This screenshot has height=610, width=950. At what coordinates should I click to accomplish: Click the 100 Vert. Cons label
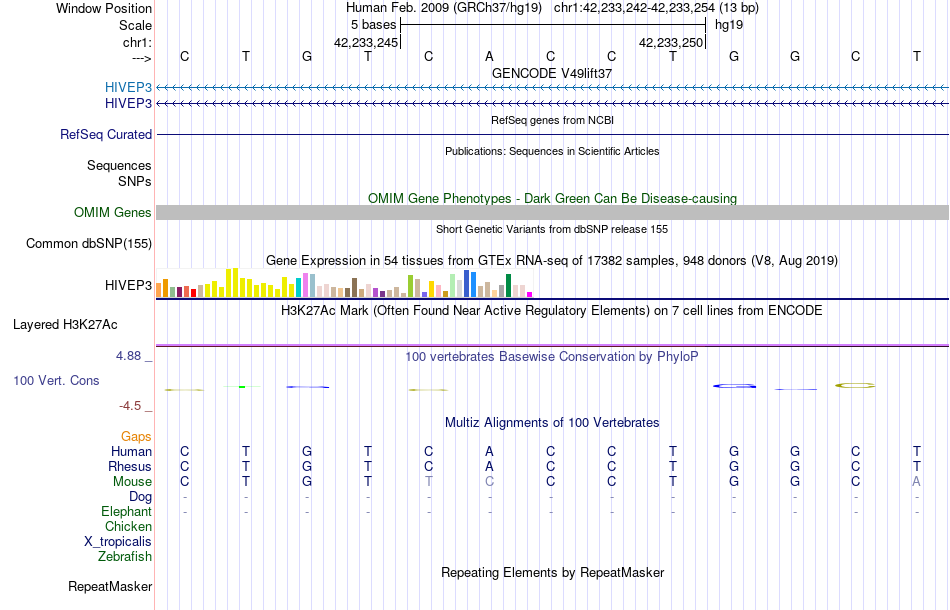click(56, 380)
